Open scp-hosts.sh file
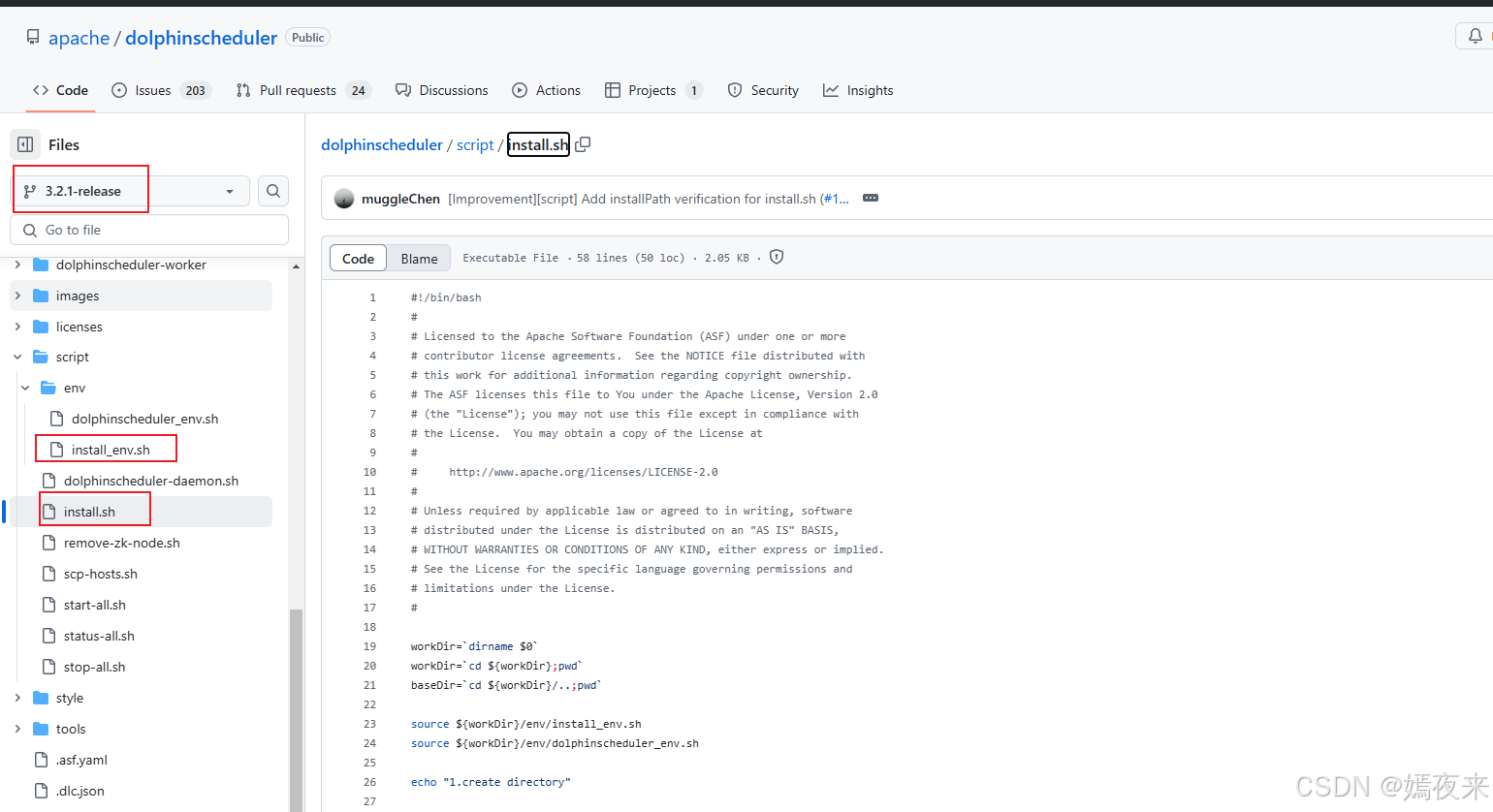This screenshot has height=812, width=1493. pos(100,574)
